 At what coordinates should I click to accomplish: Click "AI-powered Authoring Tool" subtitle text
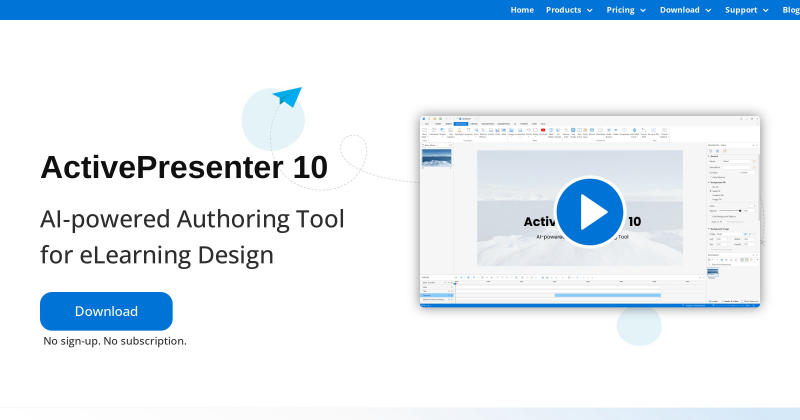tap(192, 219)
